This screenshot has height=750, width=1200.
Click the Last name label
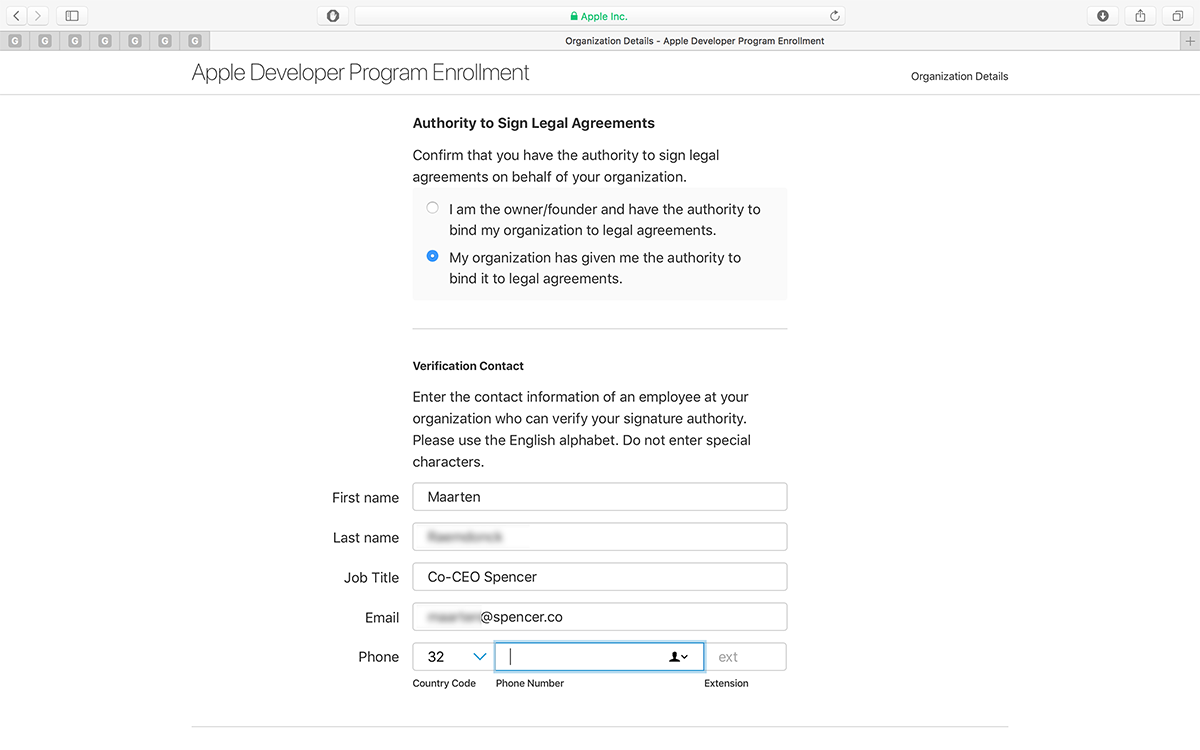[x=366, y=538]
